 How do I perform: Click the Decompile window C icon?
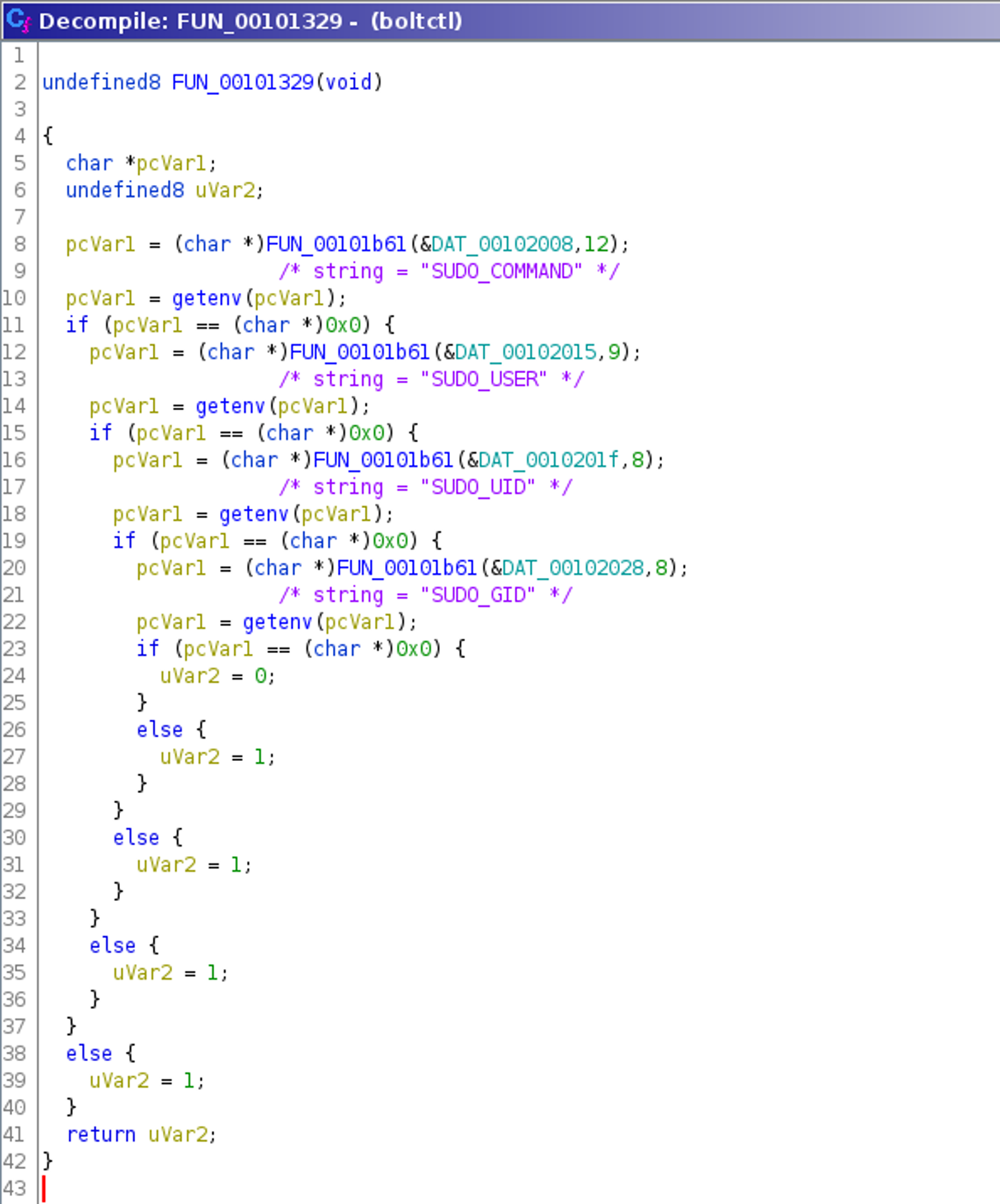[18, 21]
